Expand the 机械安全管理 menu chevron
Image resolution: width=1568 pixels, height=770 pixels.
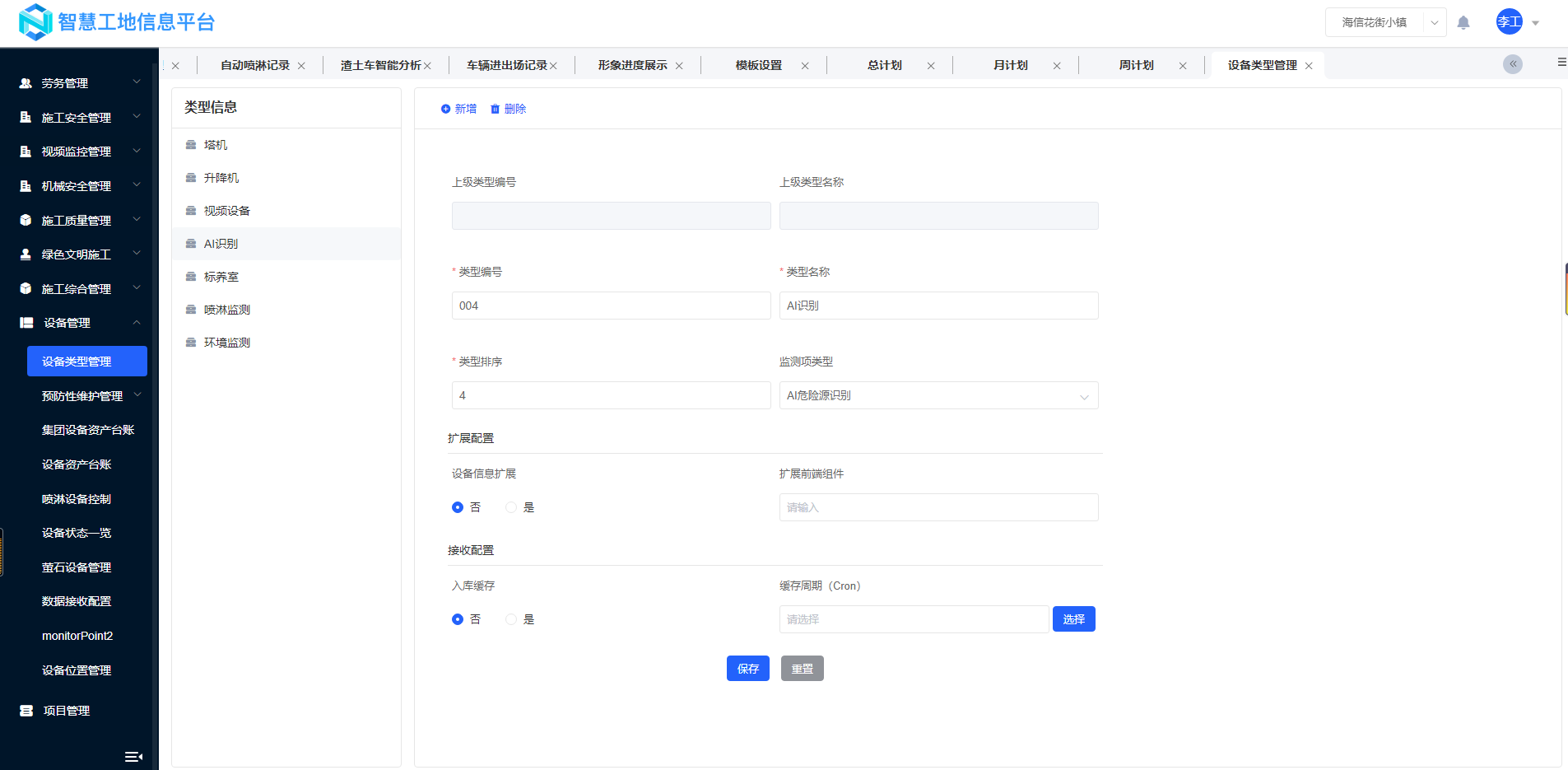click(x=137, y=185)
